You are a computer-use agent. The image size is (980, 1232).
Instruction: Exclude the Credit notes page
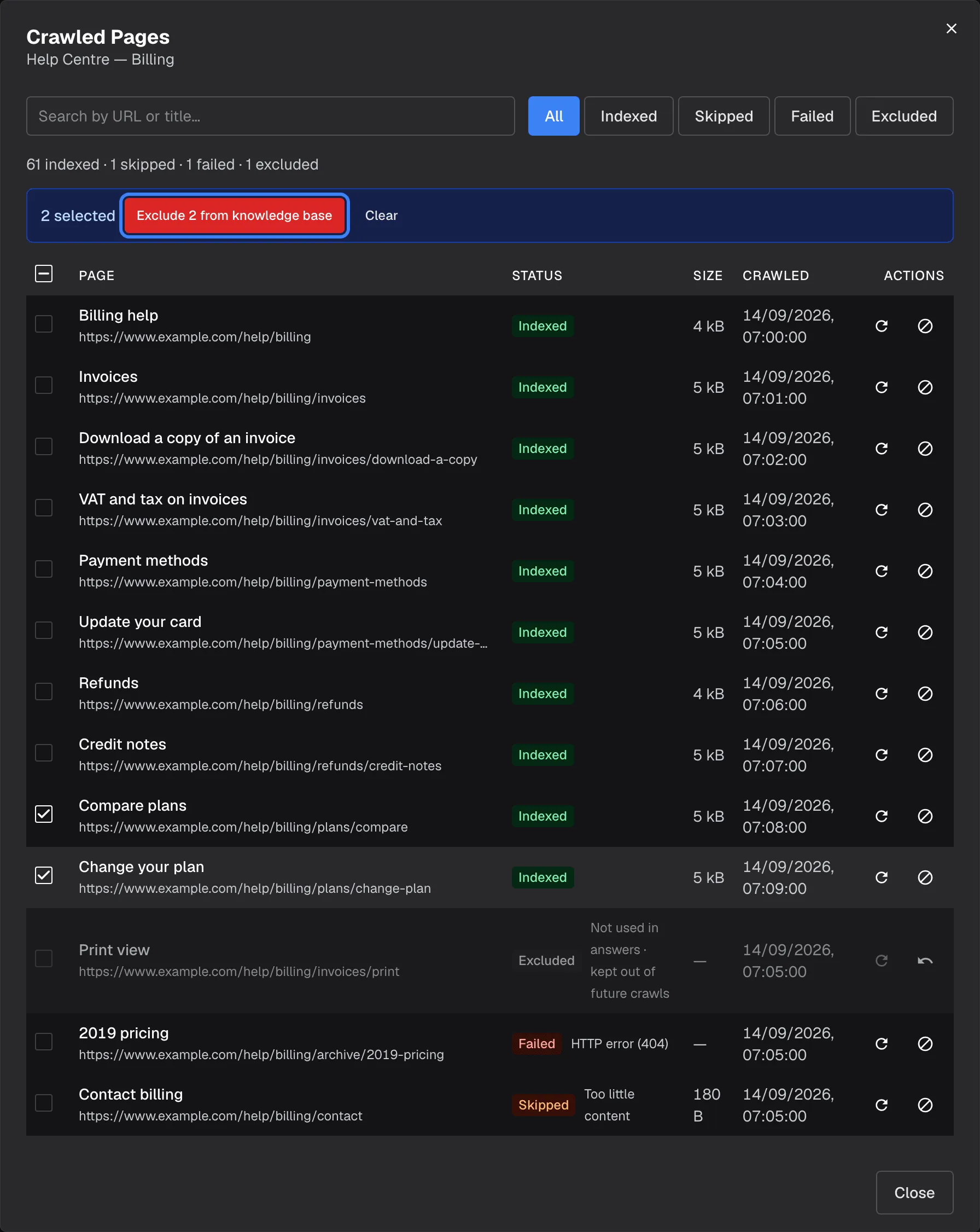click(x=925, y=754)
